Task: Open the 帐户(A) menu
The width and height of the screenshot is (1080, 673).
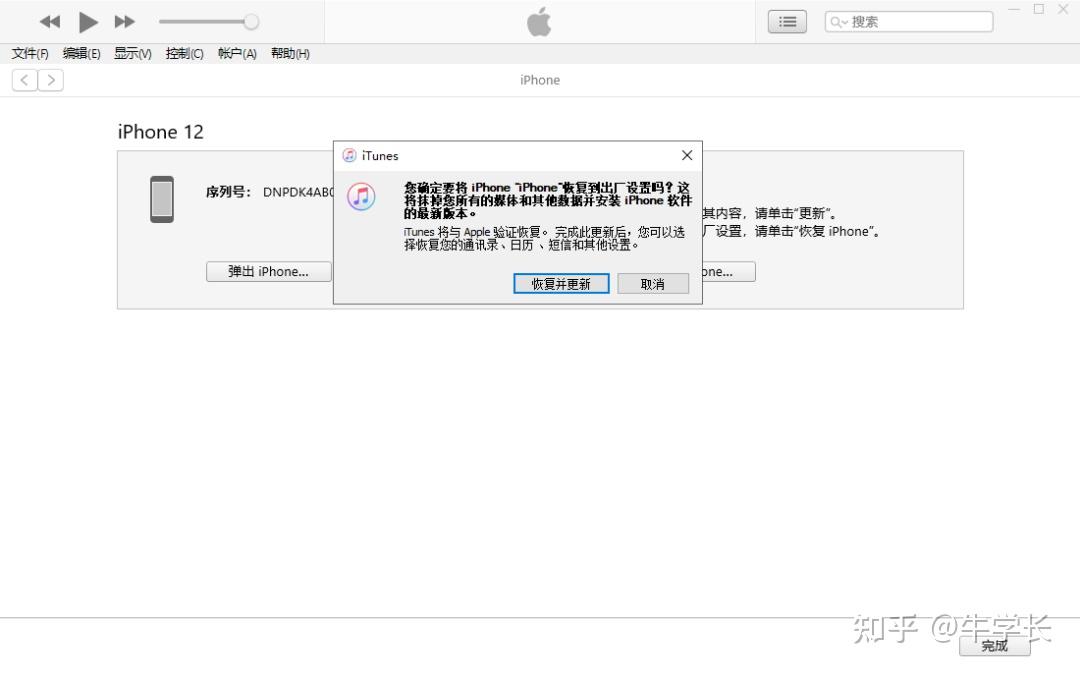Action: pyautogui.click(x=237, y=54)
